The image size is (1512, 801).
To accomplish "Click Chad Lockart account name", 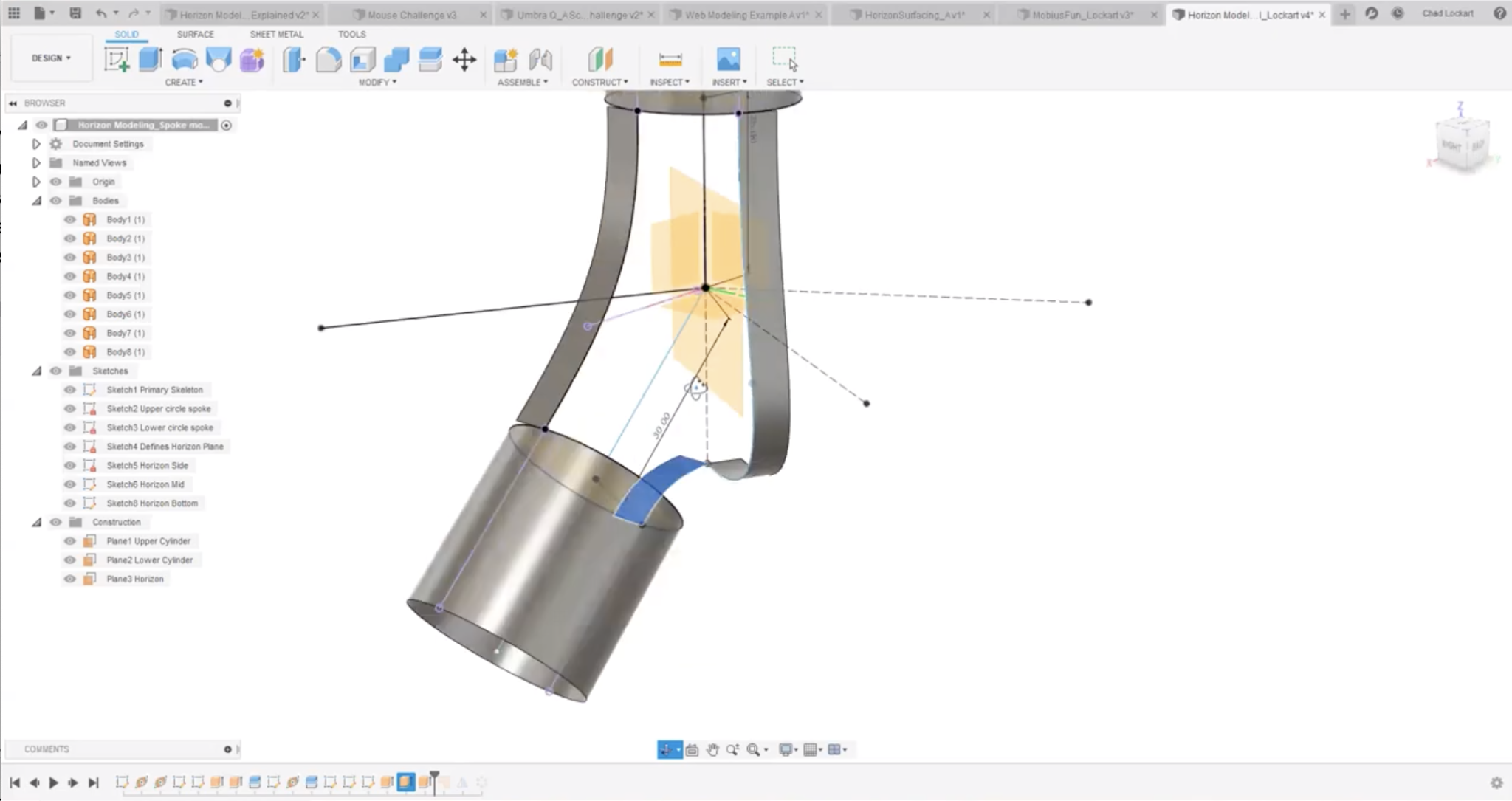I will 1448,13.
